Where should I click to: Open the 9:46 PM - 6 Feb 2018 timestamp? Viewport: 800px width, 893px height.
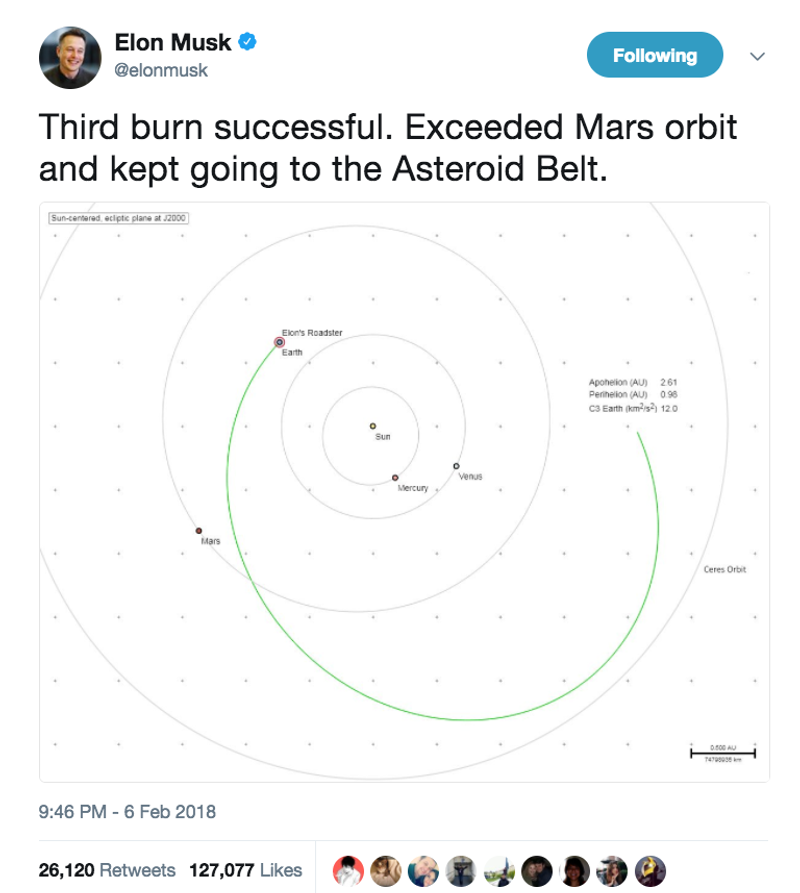[x=127, y=811]
